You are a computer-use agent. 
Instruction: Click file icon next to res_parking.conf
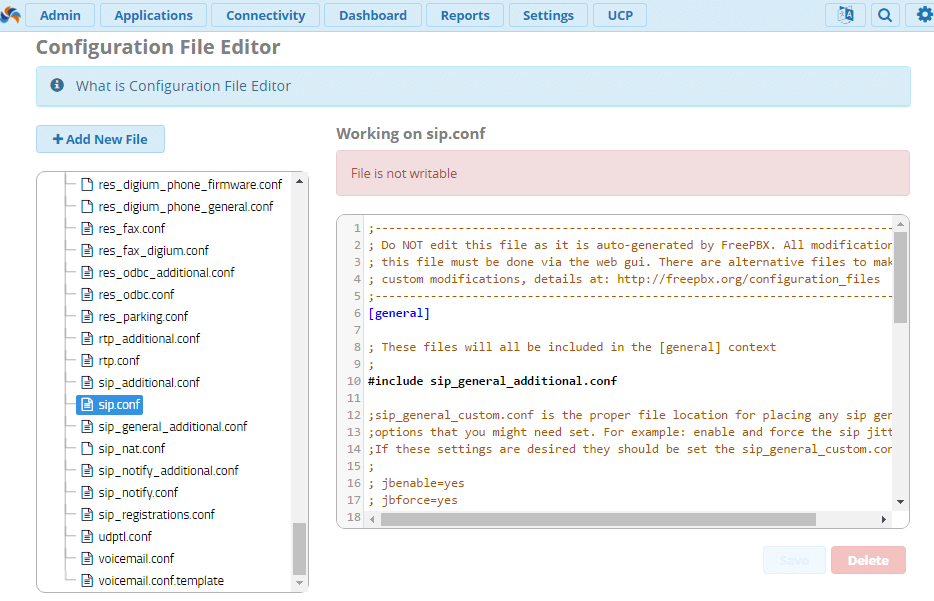pos(87,317)
